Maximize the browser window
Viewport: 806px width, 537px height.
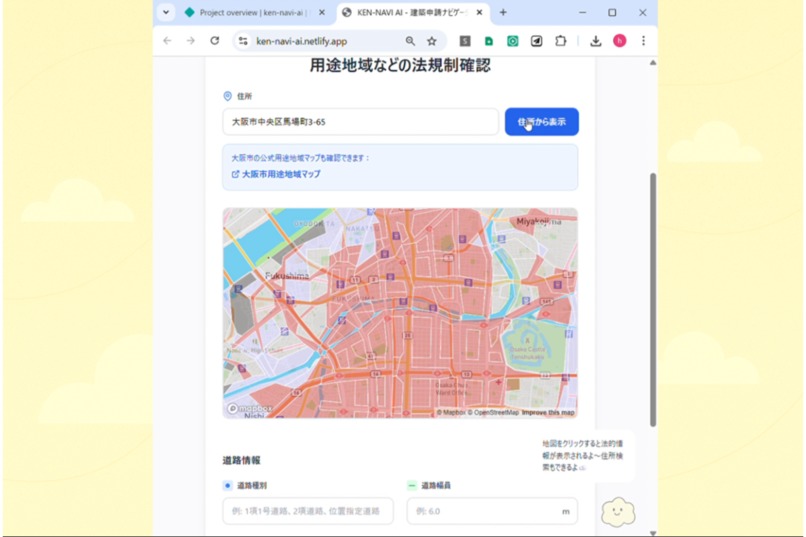612,12
